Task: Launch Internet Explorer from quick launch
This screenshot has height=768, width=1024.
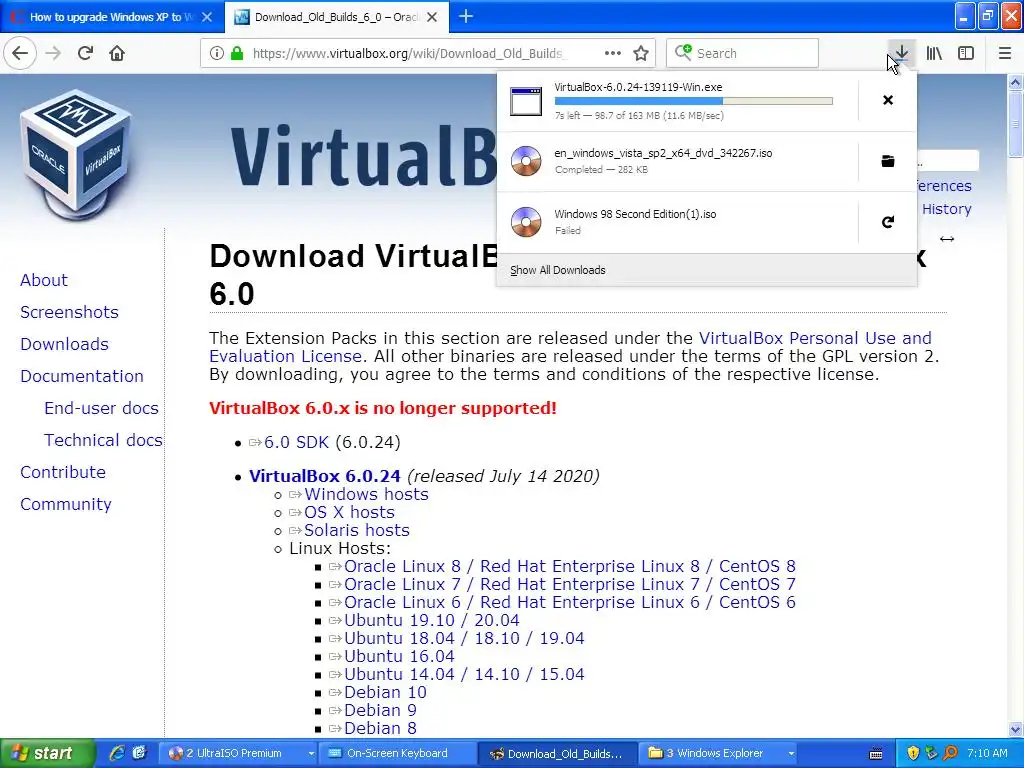Action: tap(117, 753)
